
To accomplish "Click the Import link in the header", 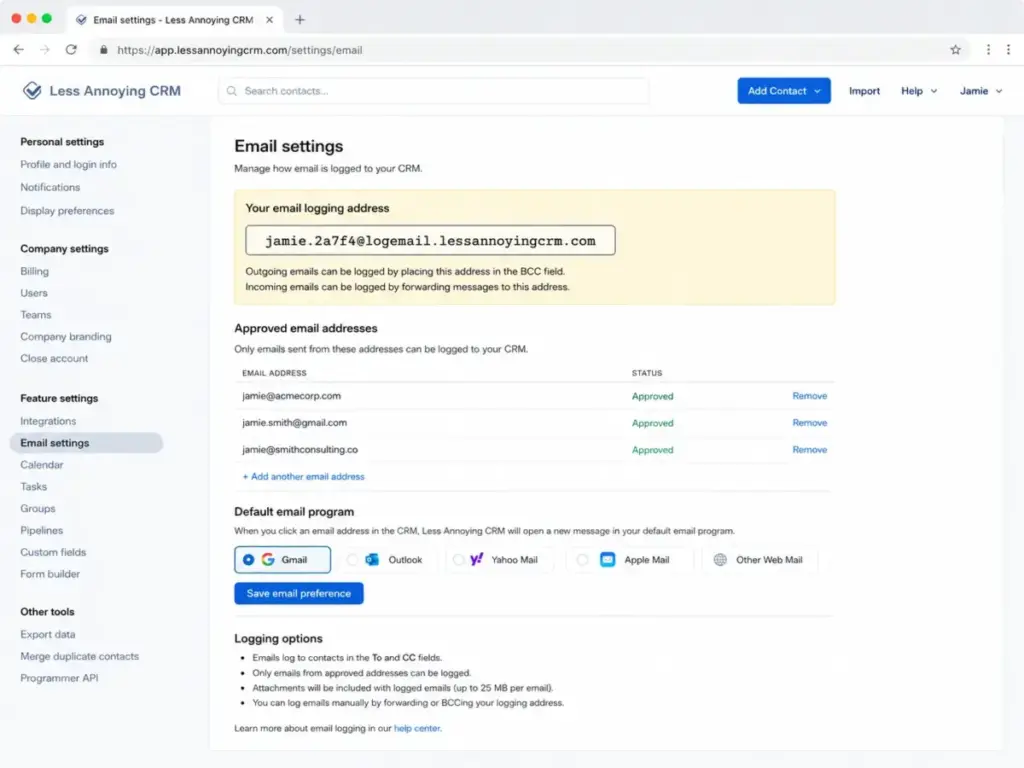I will (x=864, y=91).
